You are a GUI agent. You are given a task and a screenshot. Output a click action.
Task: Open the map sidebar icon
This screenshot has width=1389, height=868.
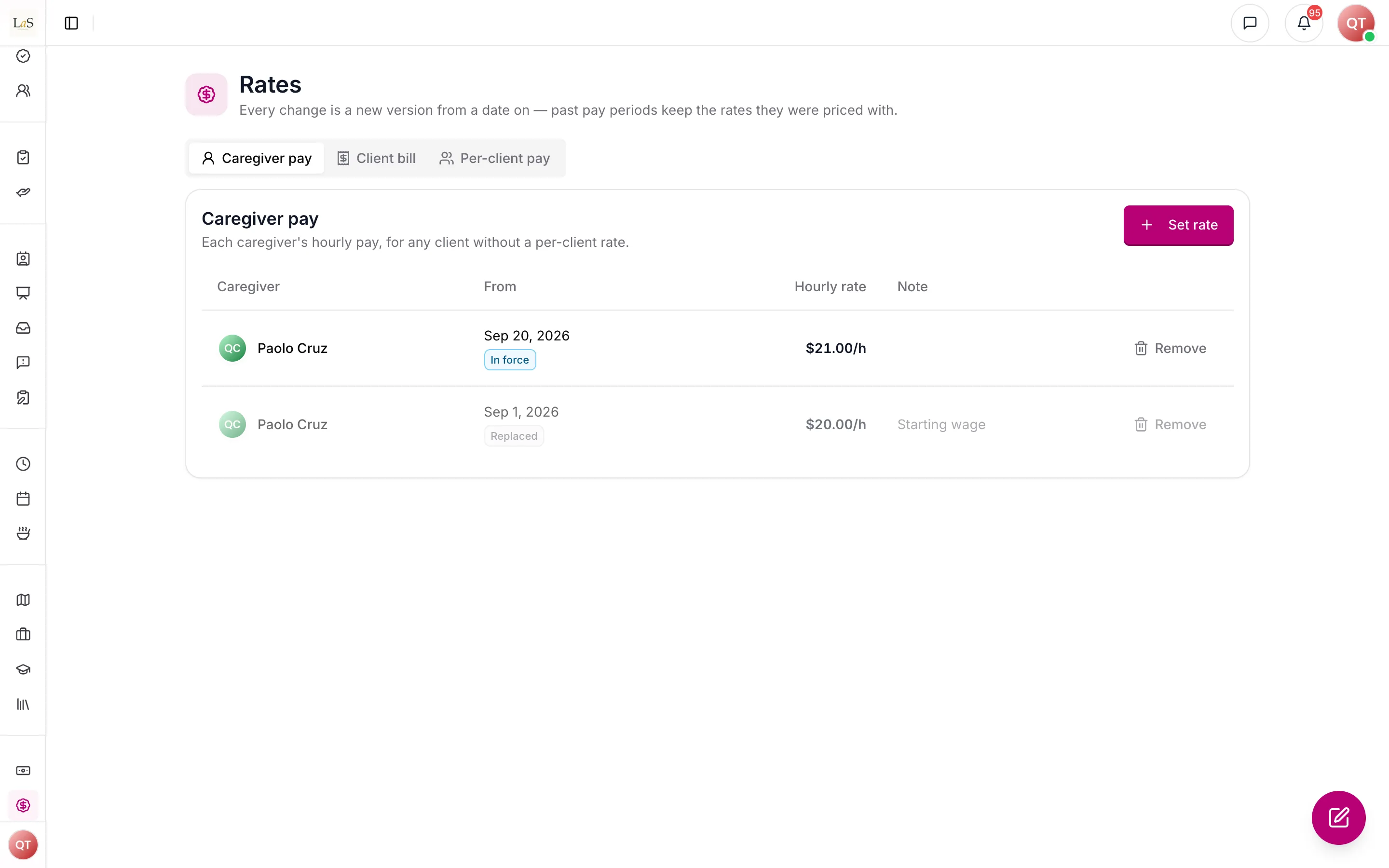23,600
